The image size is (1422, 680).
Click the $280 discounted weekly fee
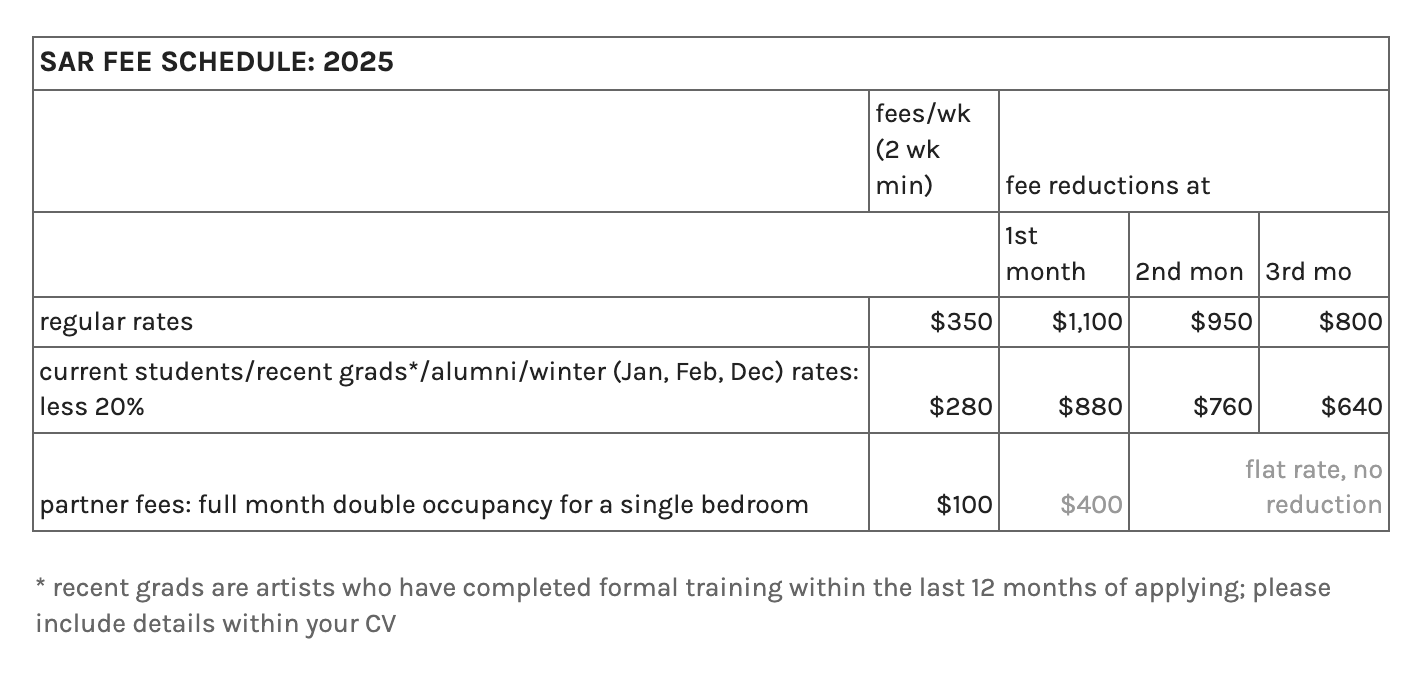(961, 407)
